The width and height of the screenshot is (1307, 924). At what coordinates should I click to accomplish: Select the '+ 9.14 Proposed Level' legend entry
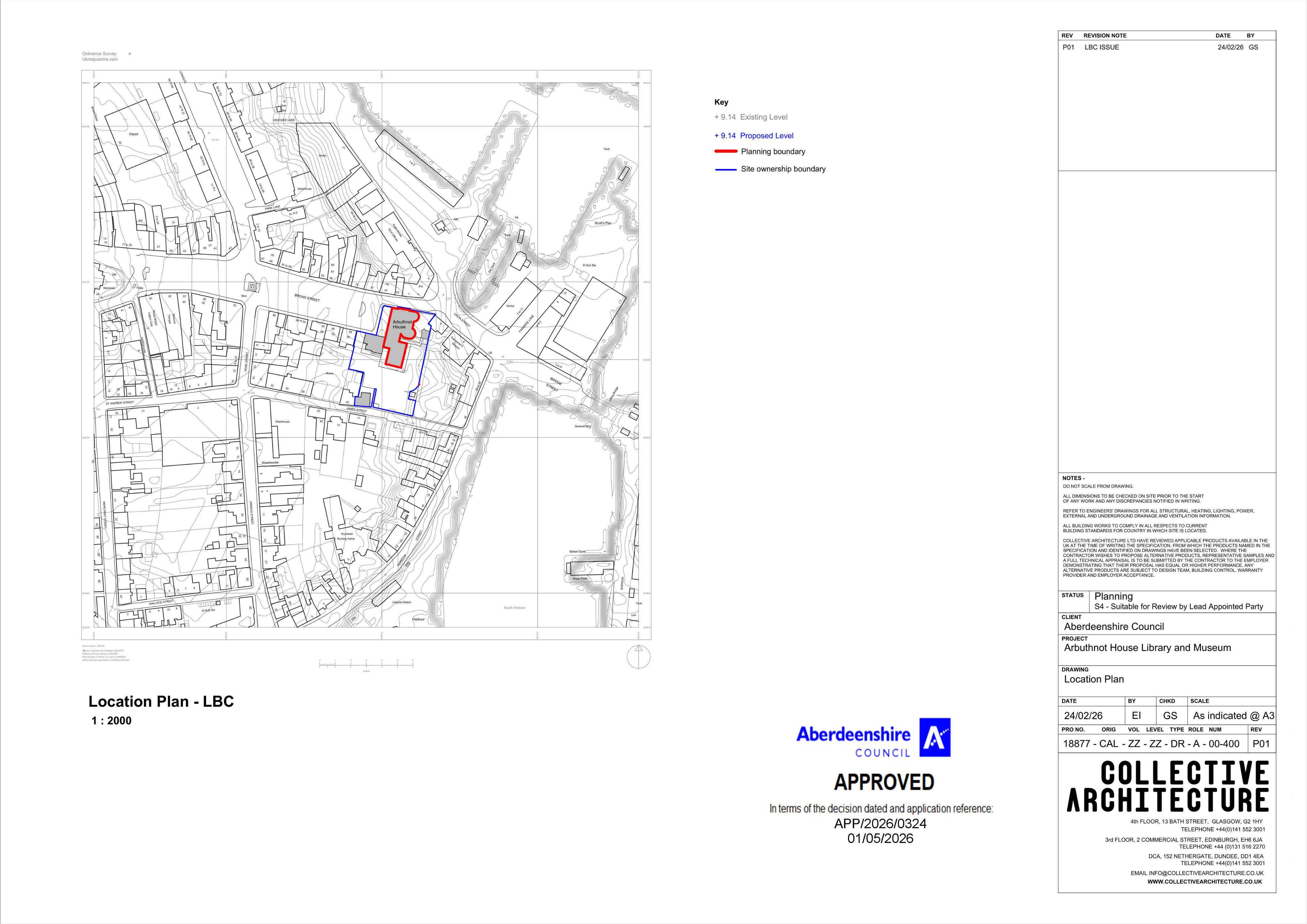pos(754,136)
